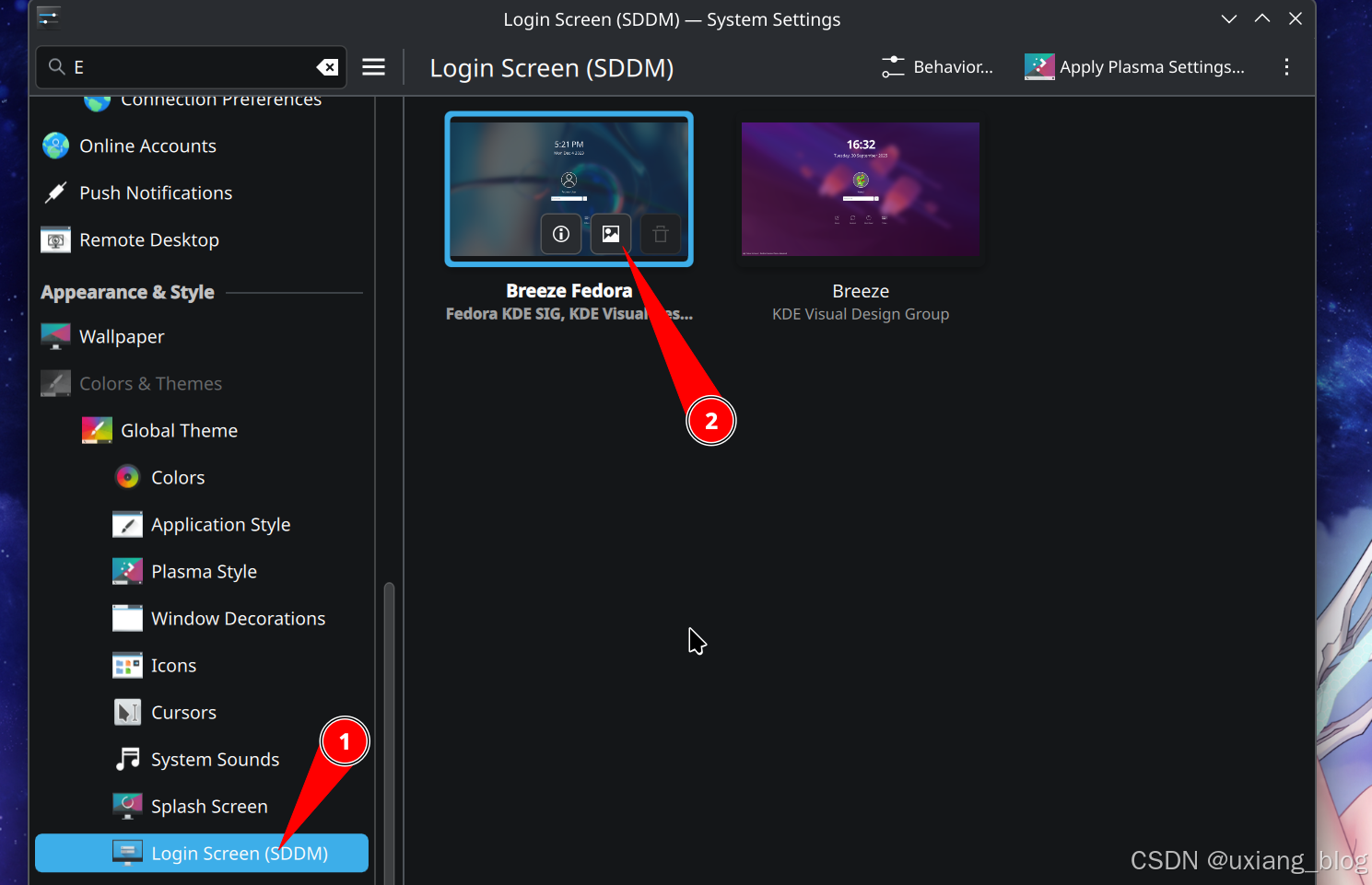Open the hamburger menu beside search
The height and width of the screenshot is (885, 1372).
click(x=373, y=67)
